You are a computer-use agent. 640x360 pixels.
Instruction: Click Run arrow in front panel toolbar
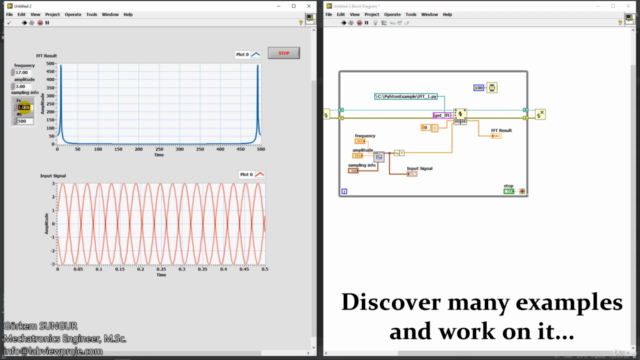(x=24, y=23)
